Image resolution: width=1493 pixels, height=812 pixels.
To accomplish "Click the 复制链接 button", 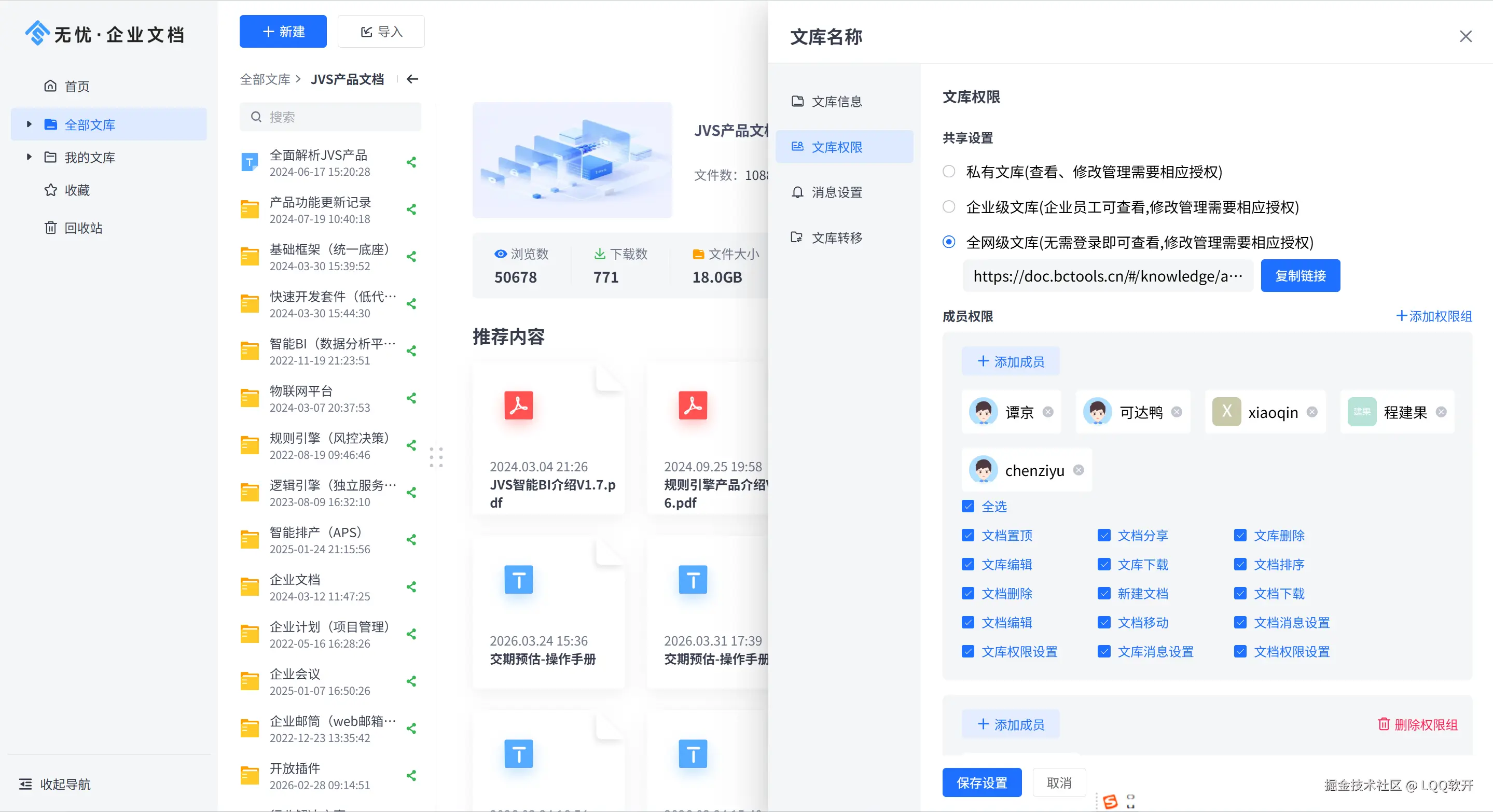I will point(1300,276).
